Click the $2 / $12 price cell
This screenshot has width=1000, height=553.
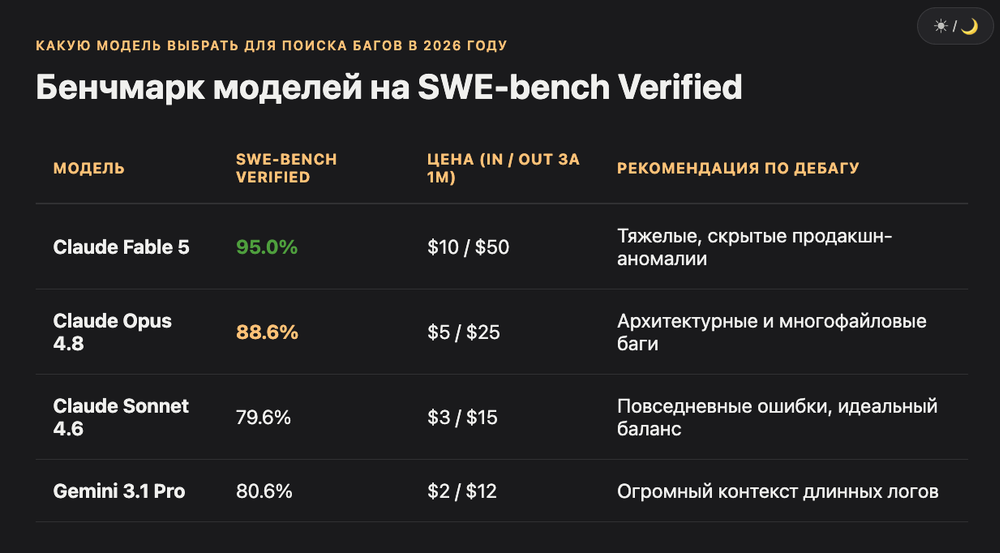point(462,491)
